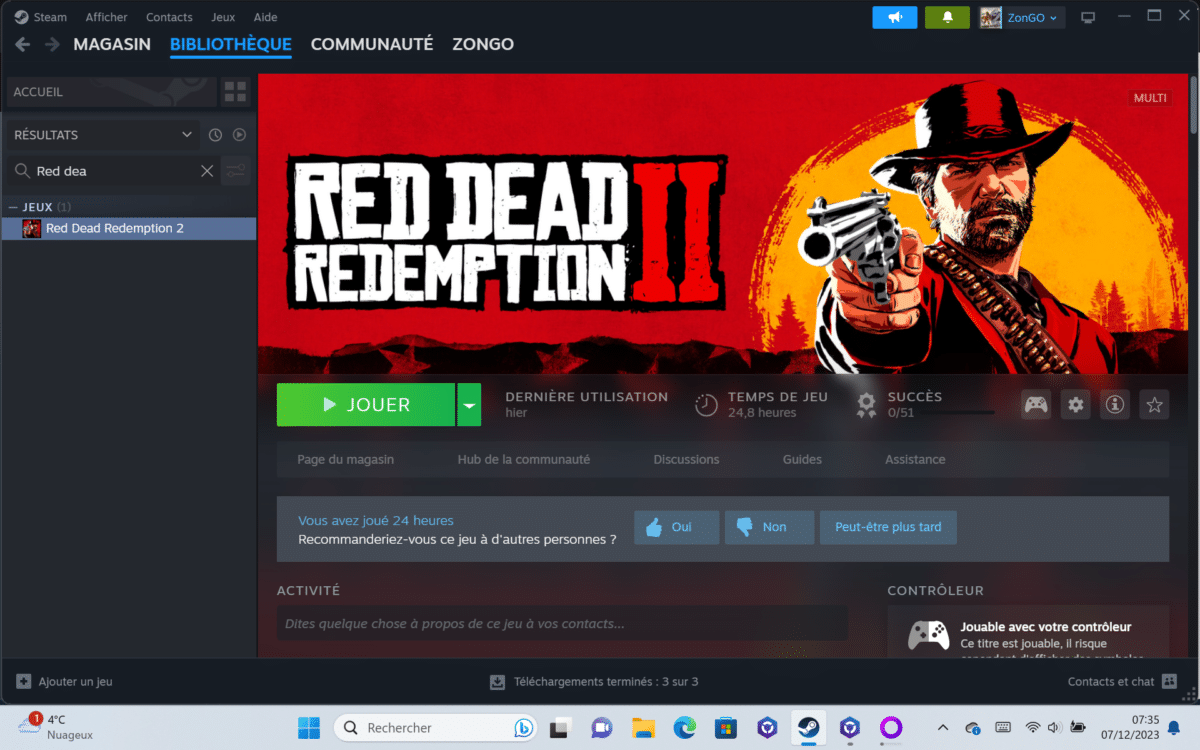Image resolution: width=1200 pixels, height=750 pixels.
Task: Open the Contacts menu
Action: coord(169,17)
